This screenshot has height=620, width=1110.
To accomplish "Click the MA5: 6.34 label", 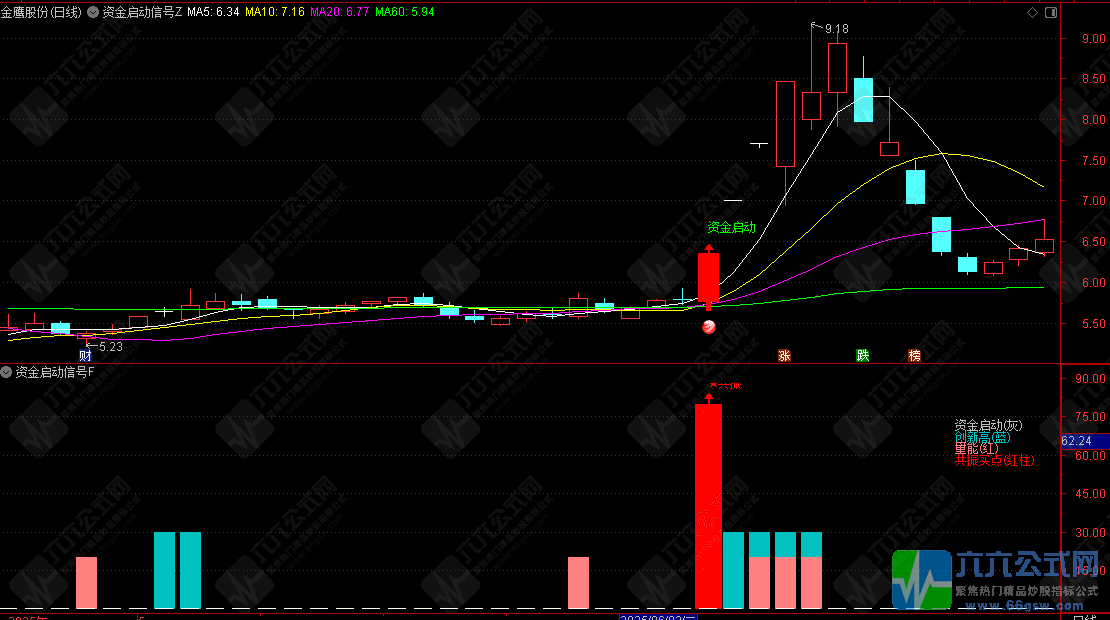I will [x=213, y=12].
